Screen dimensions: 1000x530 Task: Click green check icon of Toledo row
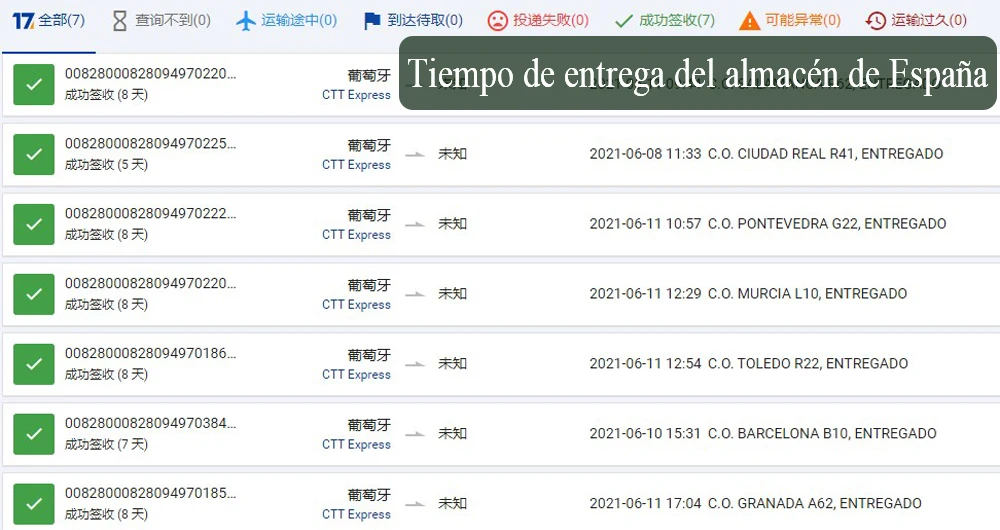34,364
